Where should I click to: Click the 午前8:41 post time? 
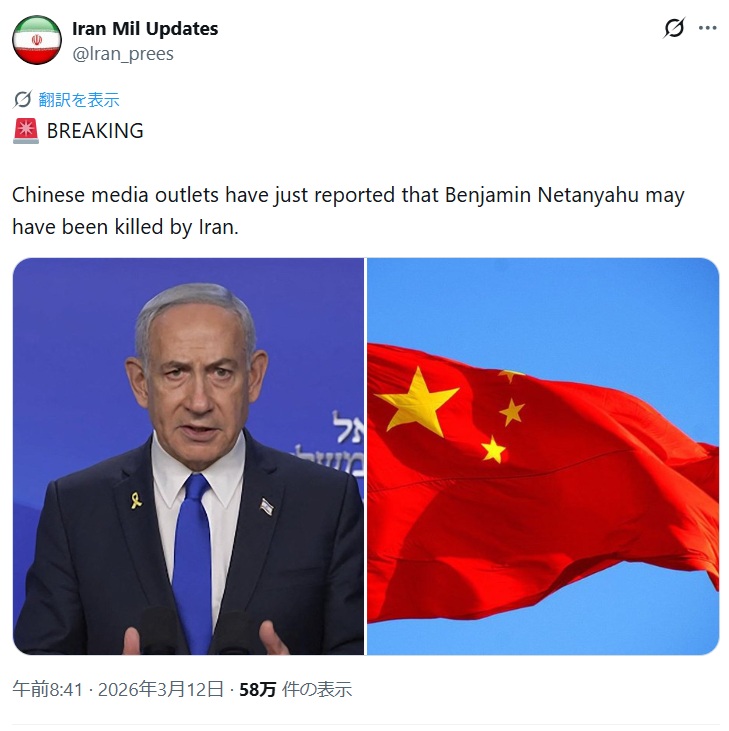(48, 689)
